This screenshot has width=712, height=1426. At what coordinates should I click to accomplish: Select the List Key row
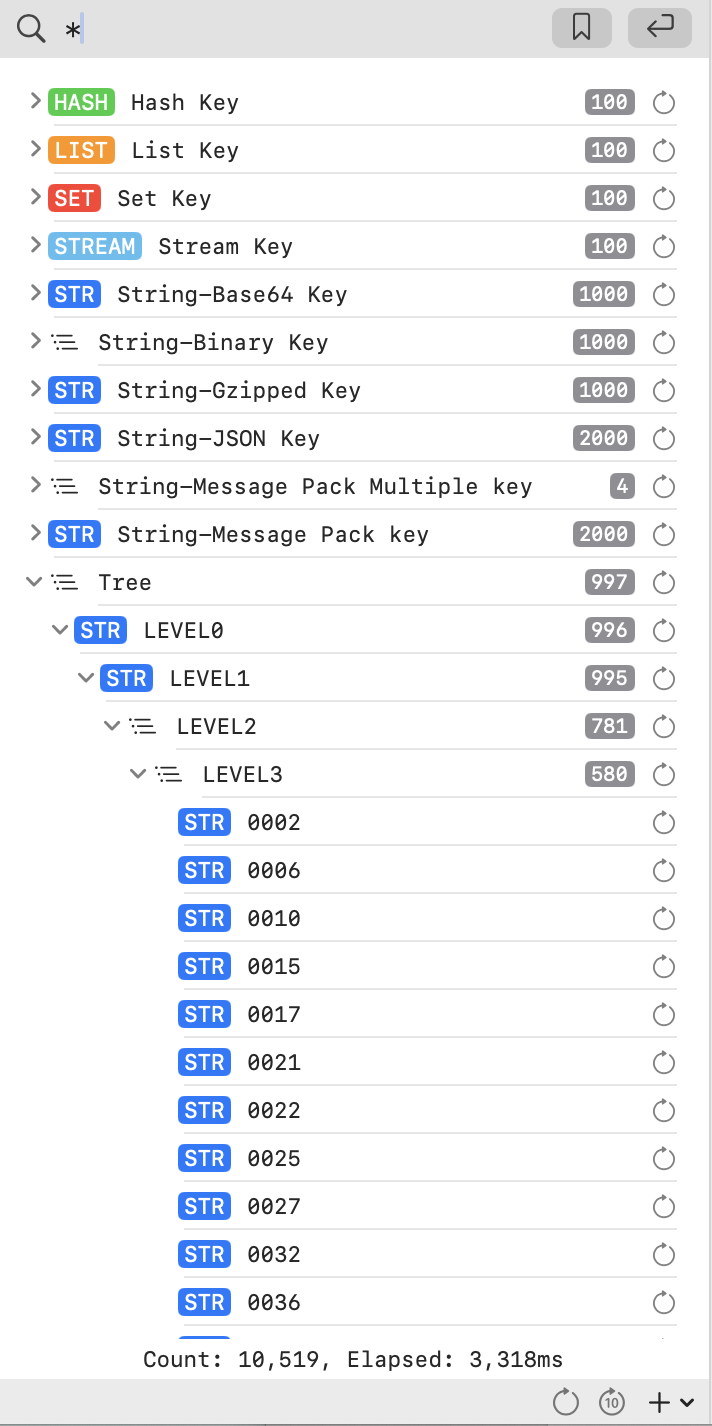[x=185, y=150]
